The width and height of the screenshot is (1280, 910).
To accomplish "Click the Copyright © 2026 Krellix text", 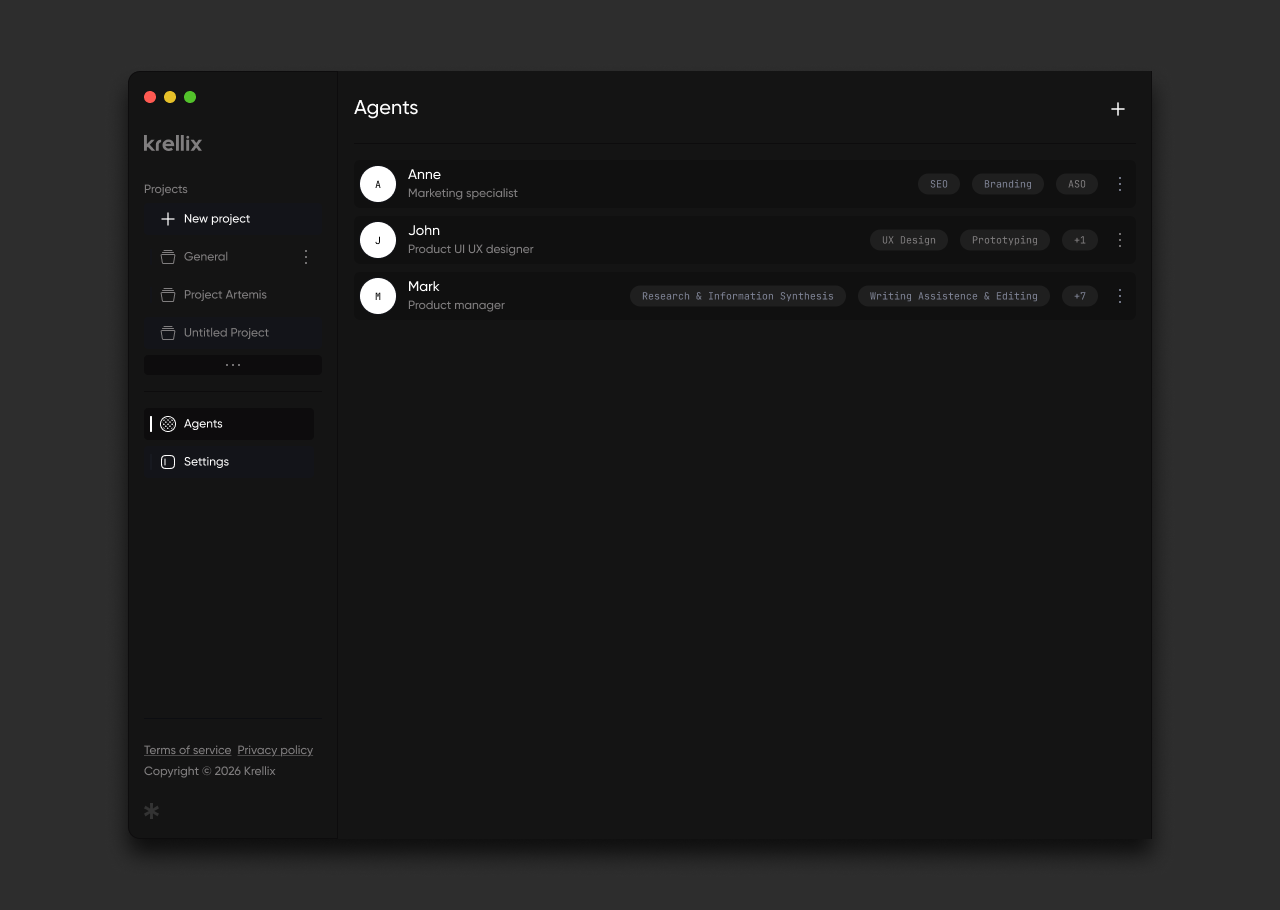I will [210, 771].
